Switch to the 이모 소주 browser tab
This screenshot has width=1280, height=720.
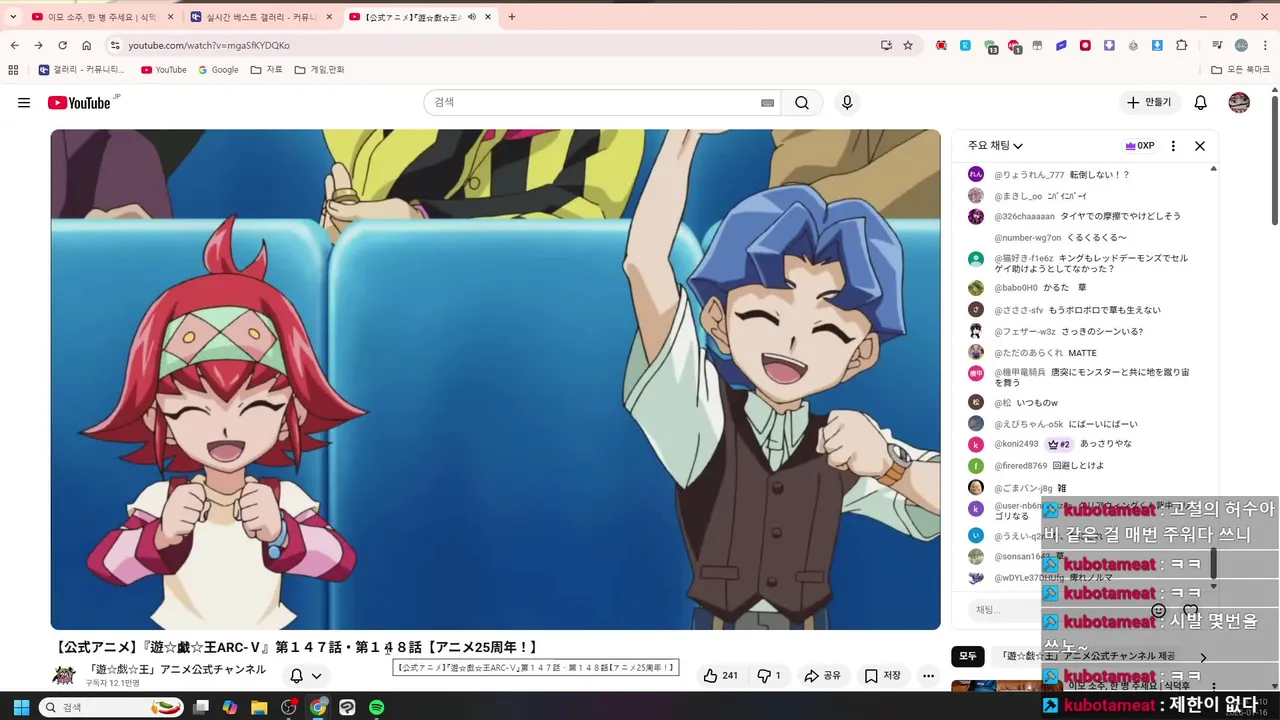[x=102, y=17]
